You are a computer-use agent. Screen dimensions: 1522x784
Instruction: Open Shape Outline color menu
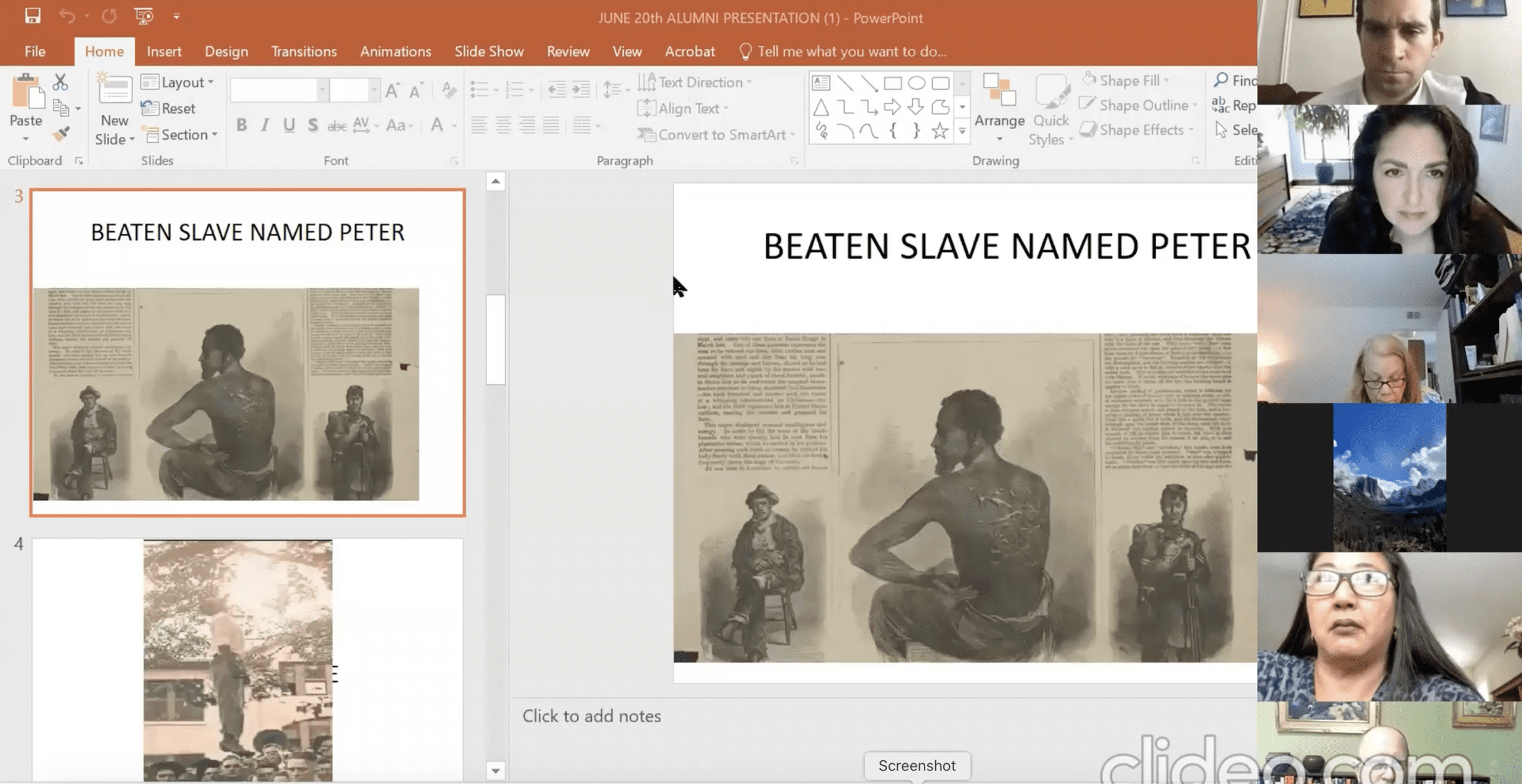pyautogui.click(x=1140, y=105)
